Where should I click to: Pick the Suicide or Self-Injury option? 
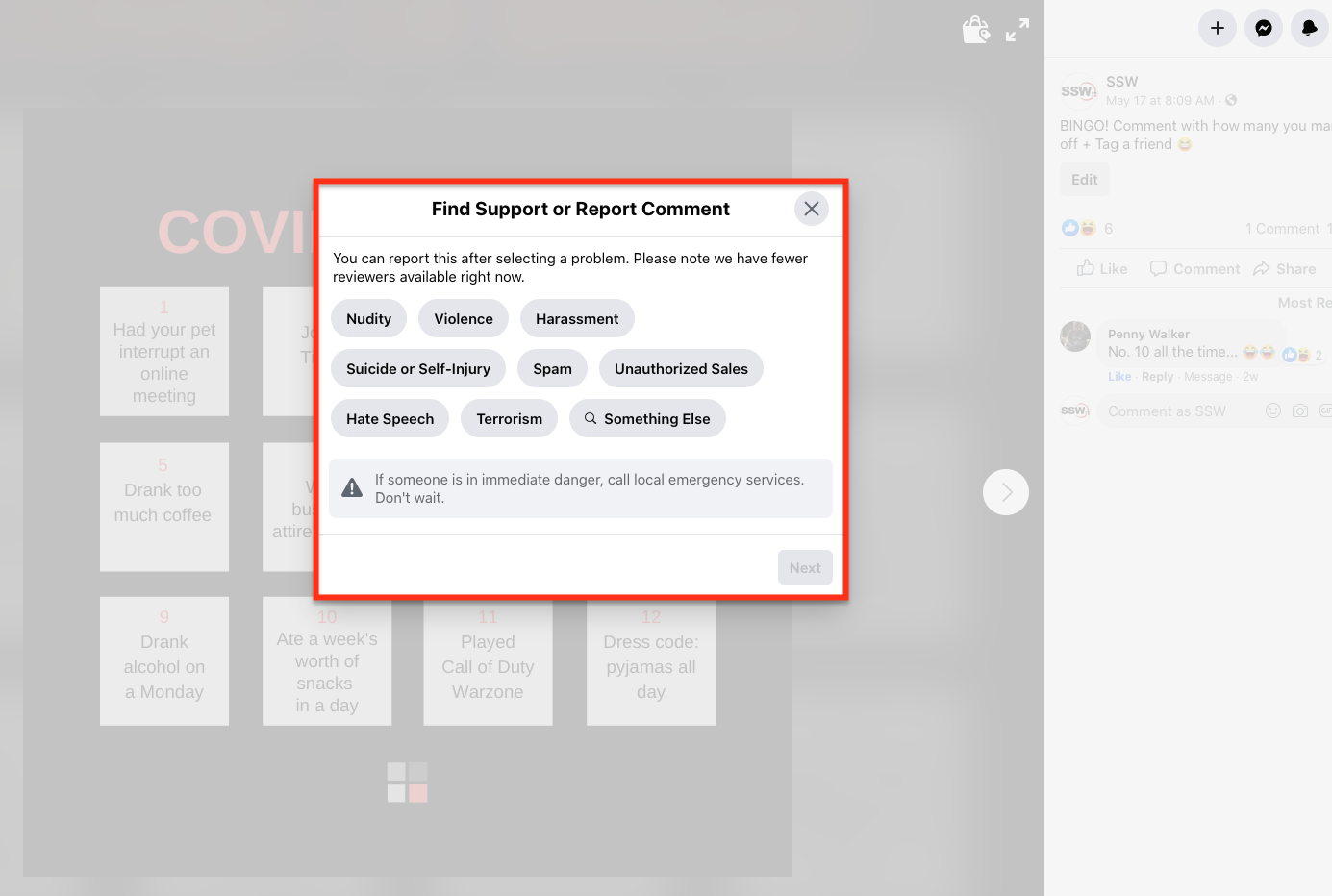pyautogui.click(x=418, y=369)
